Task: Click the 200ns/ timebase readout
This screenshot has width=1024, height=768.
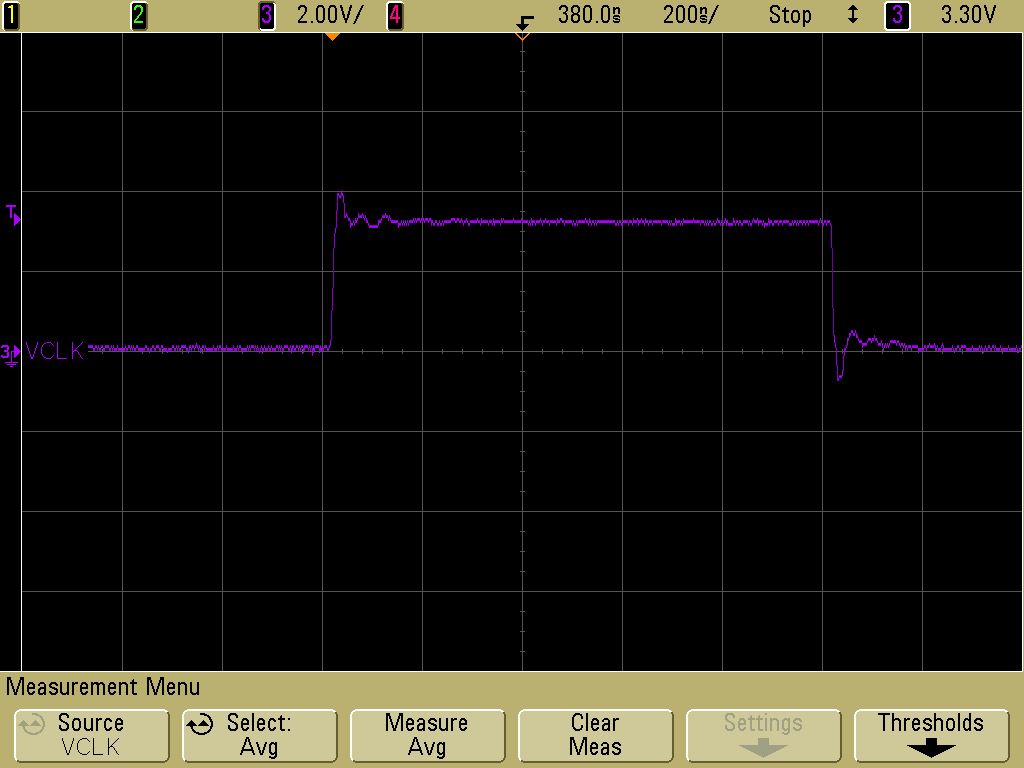Action: 690,15
